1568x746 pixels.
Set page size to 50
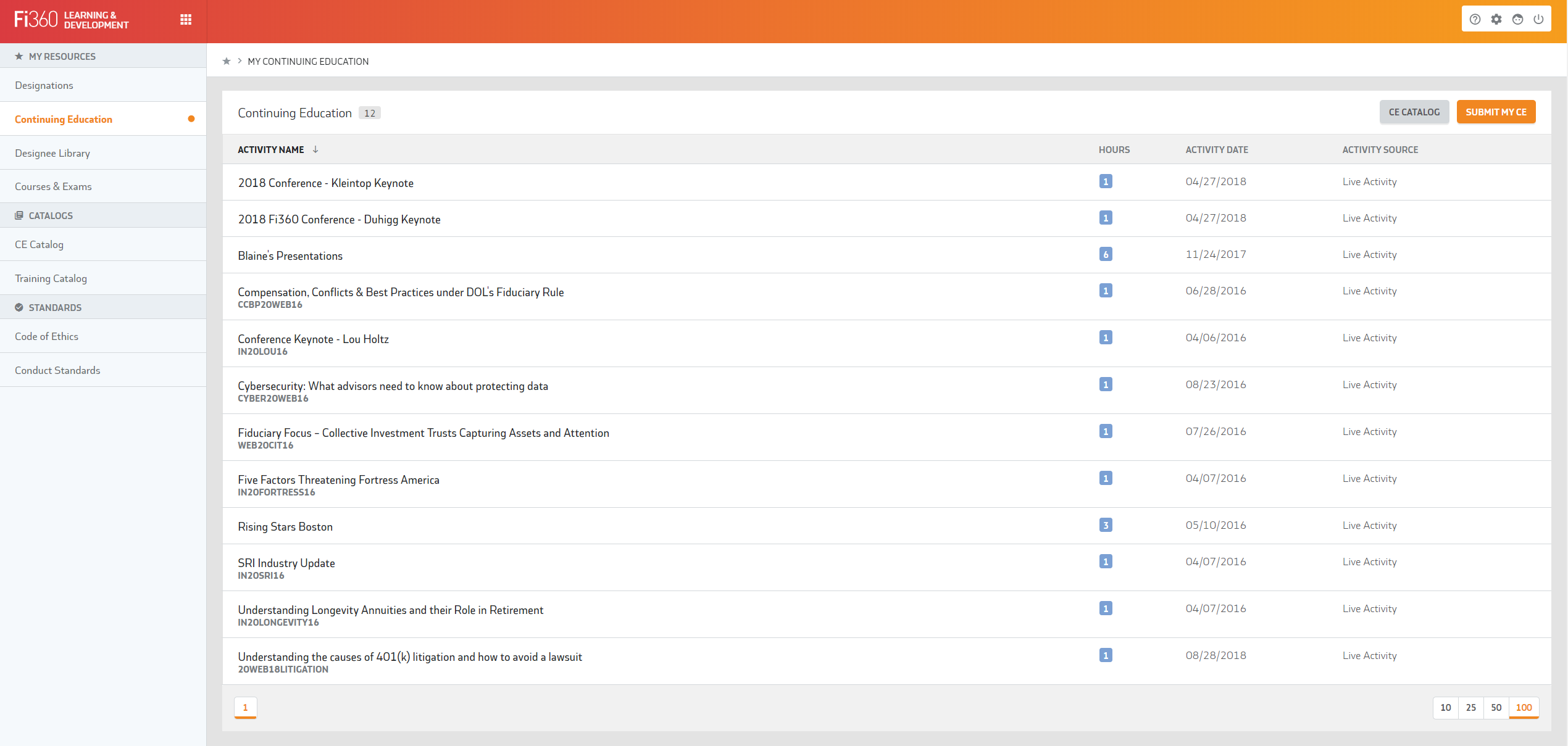[x=1496, y=707]
